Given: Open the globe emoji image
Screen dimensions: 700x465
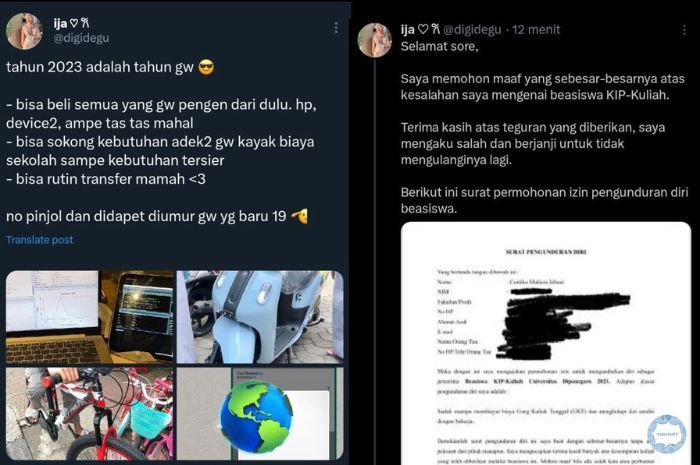Looking at the screenshot, I should pyautogui.click(x=260, y=414).
